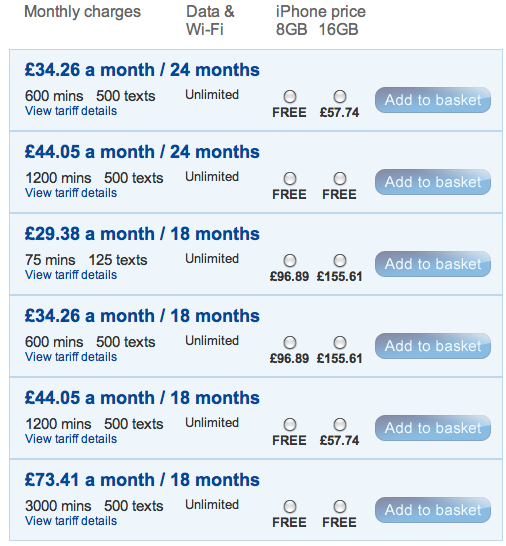Select £155.61 16GB option on £29.38 plan
This screenshot has width=506, height=546.
coord(340,260)
